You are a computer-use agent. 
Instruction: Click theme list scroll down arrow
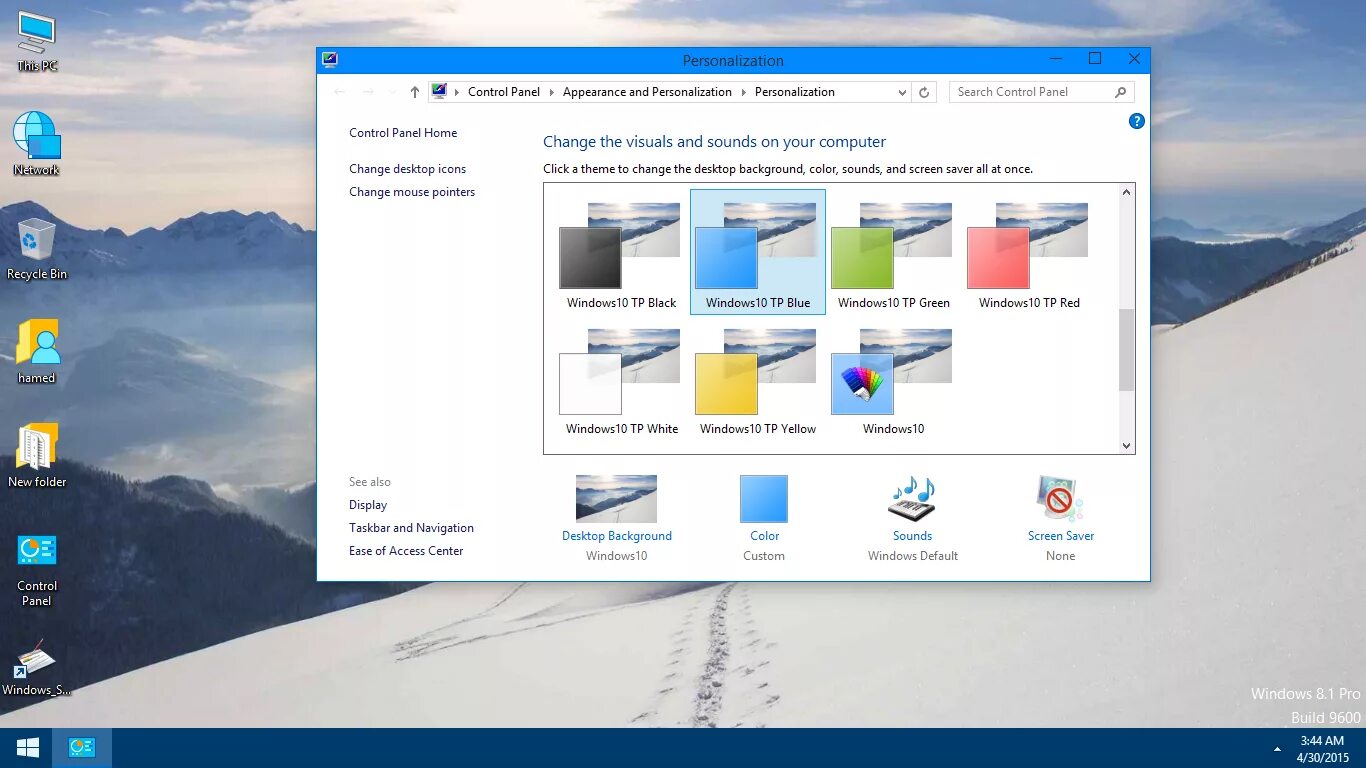coord(1127,446)
